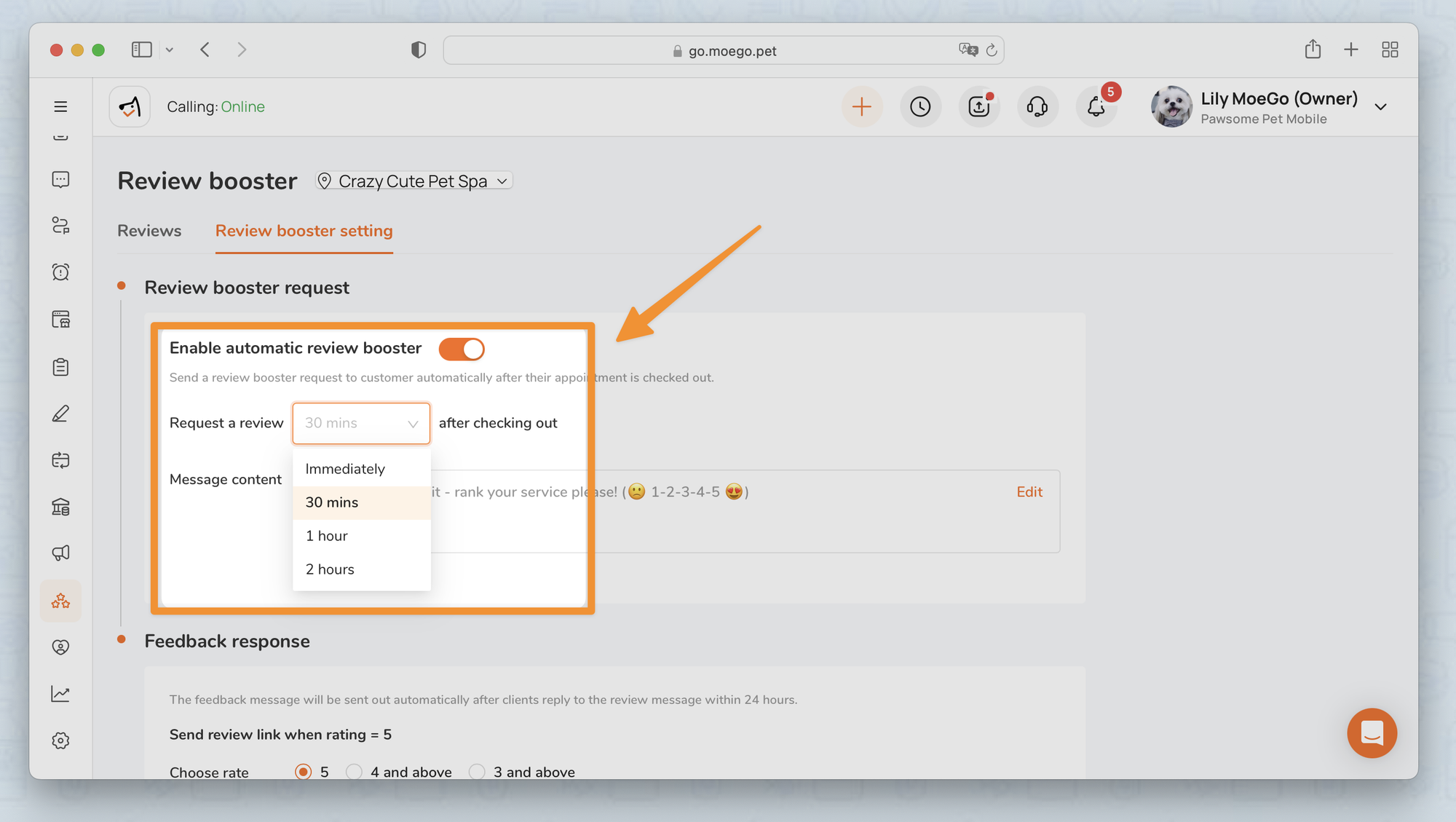Image resolution: width=1456 pixels, height=822 pixels.
Task: Open the messages chat icon in sidebar
Action: tap(60, 179)
